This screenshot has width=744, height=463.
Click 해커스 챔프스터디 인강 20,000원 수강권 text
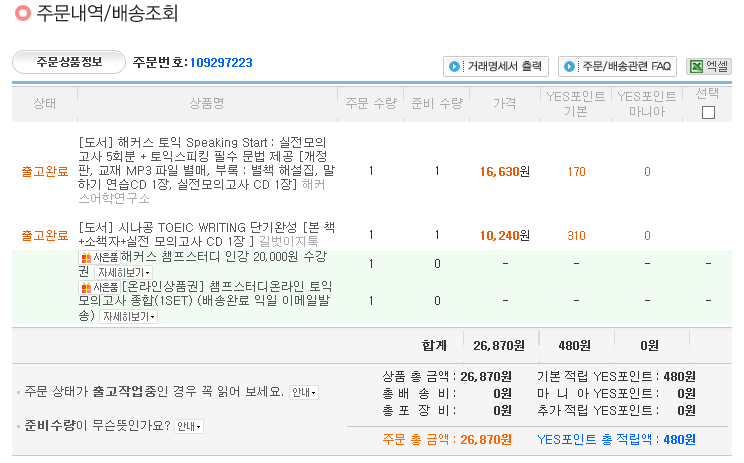click(x=203, y=264)
